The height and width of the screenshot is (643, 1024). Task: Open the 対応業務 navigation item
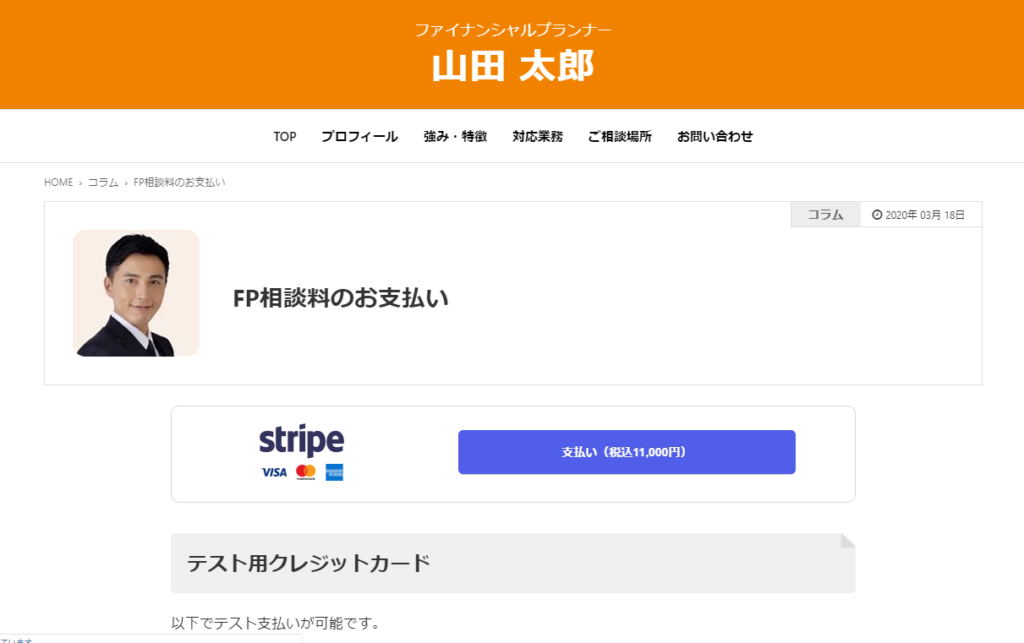point(537,136)
